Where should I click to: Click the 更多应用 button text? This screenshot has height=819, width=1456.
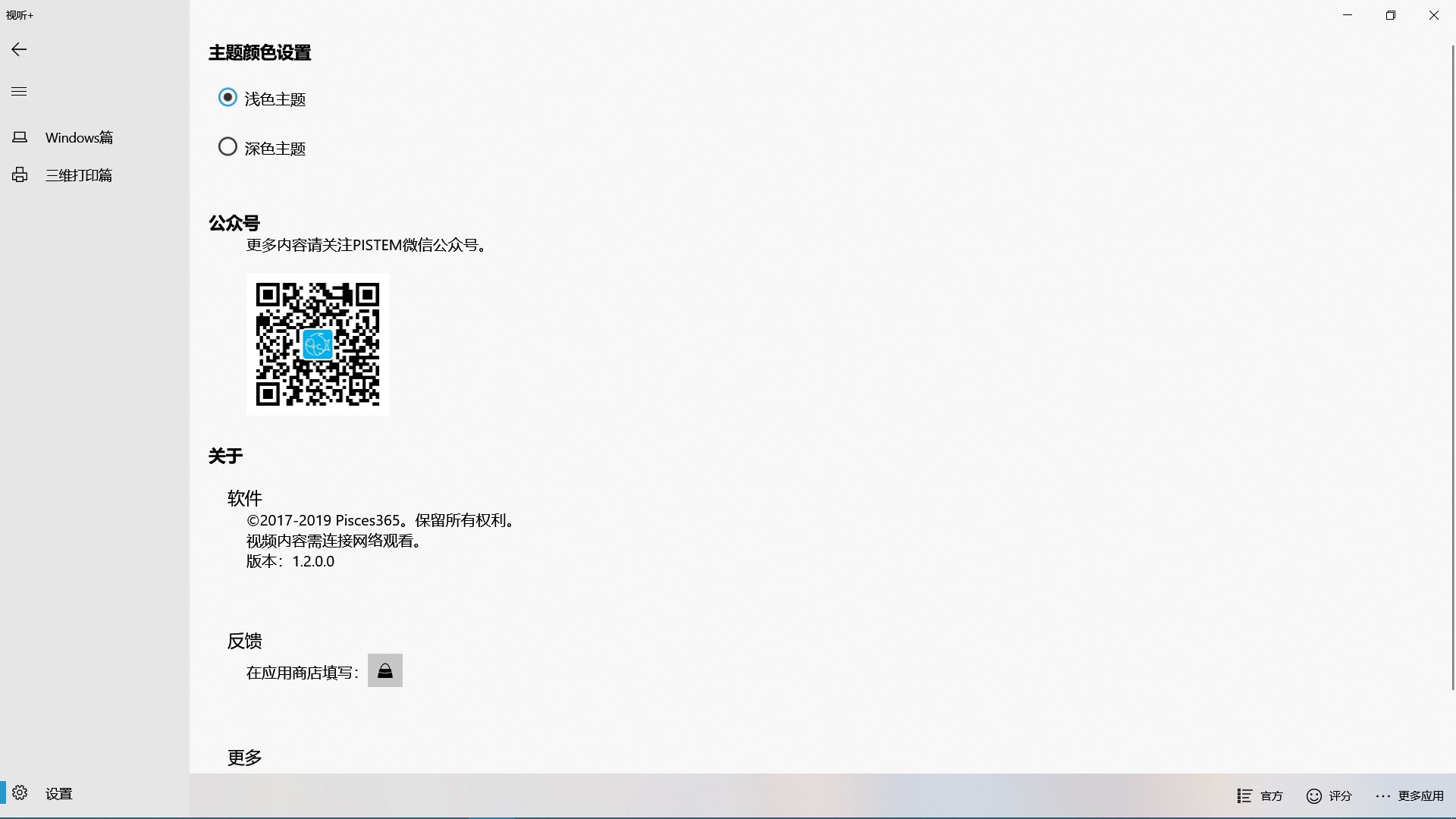coord(1420,795)
